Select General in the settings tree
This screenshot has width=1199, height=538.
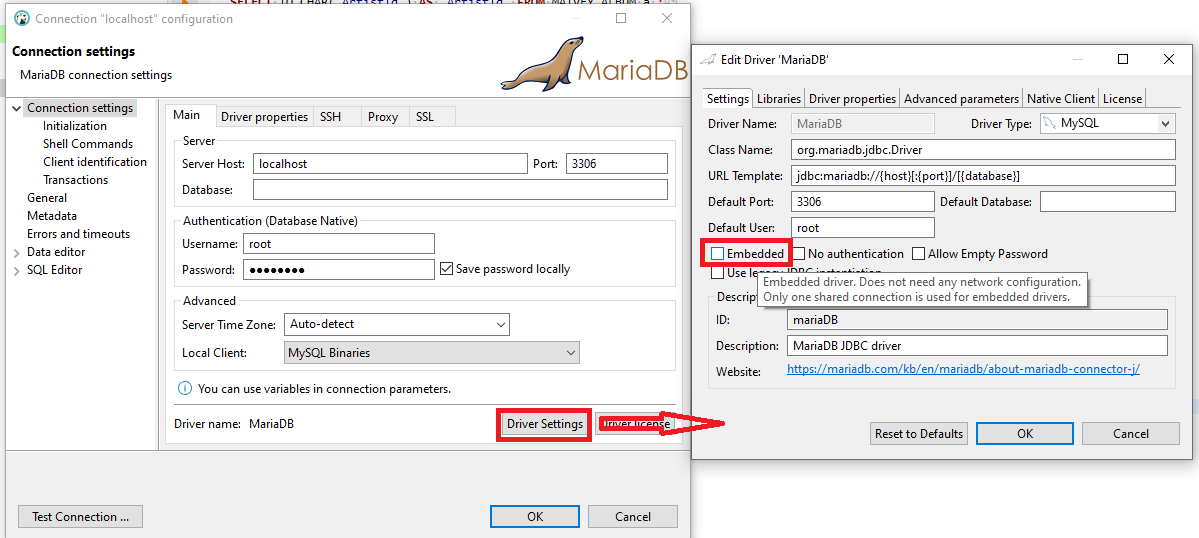[47, 198]
